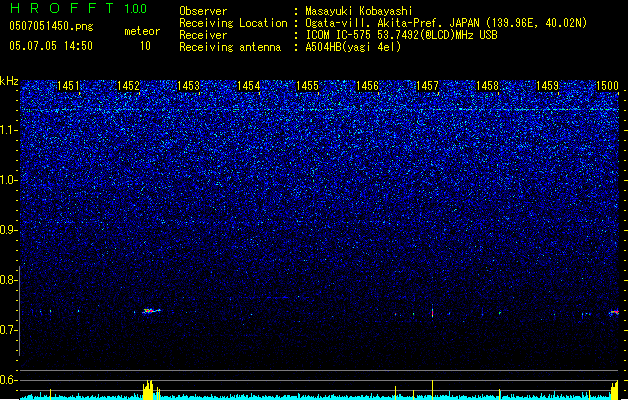
Task: Click the Ogata-vill. Akita-Pref. JAPAN location text
Action: point(446,23)
